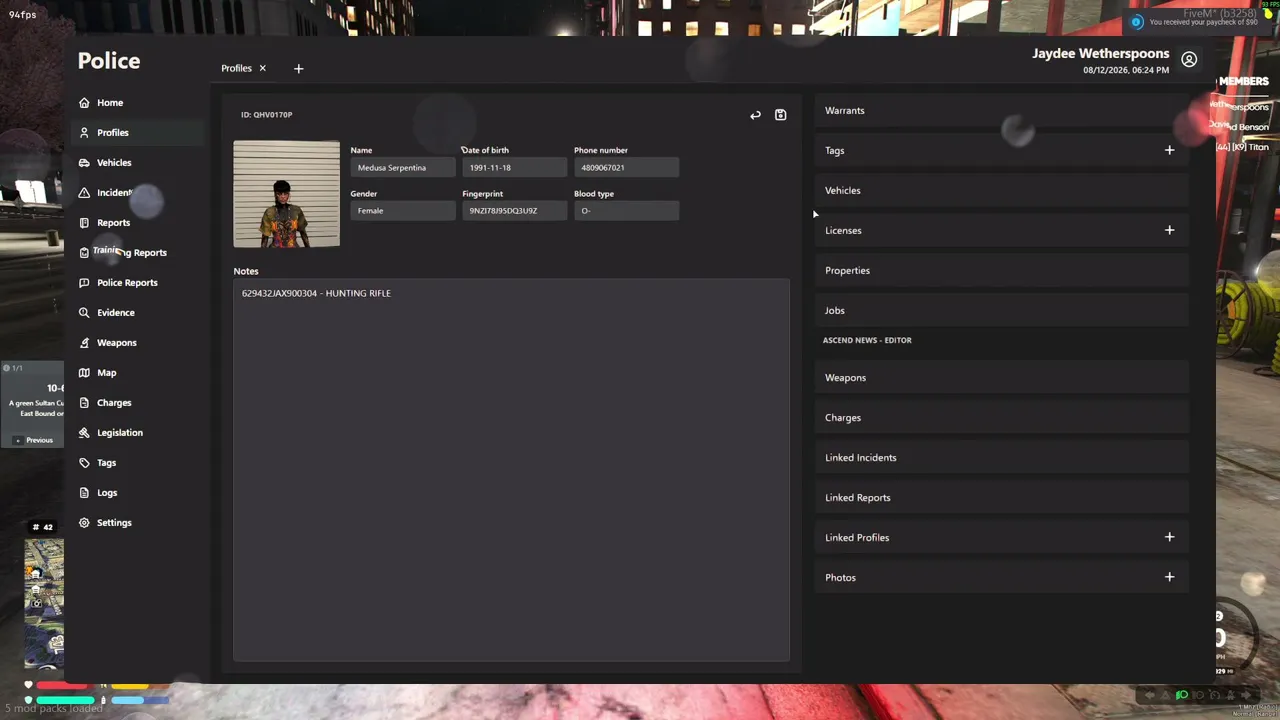Click the ID: QHV0170P text
The width and height of the screenshot is (1280, 720).
coord(267,115)
